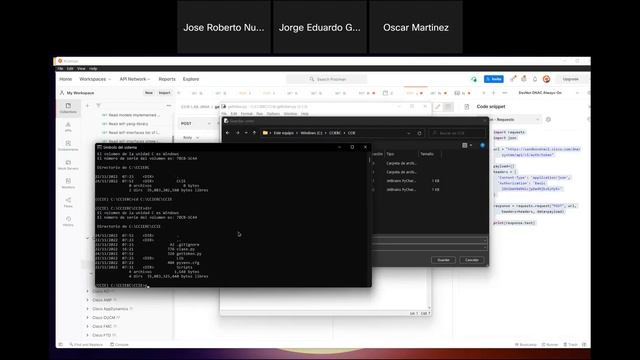Click the Postman sync status icon
Screen dimensions: 640x360
tap(473, 79)
